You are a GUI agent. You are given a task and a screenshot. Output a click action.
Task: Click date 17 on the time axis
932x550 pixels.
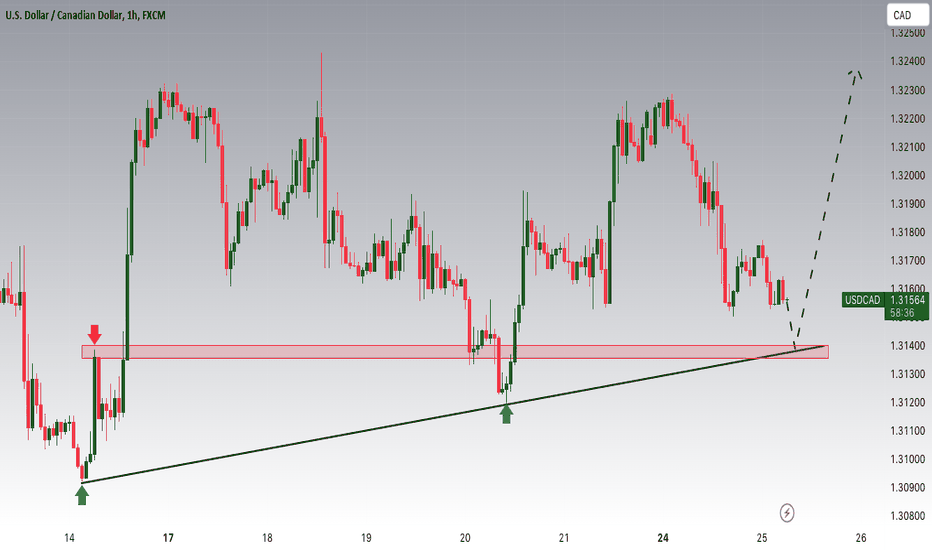(168, 538)
